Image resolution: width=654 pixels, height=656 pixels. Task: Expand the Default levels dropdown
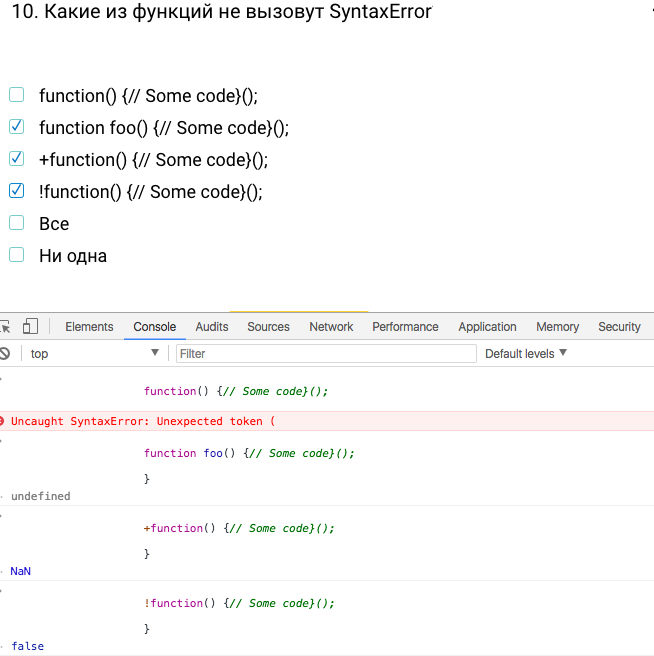(x=526, y=354)
